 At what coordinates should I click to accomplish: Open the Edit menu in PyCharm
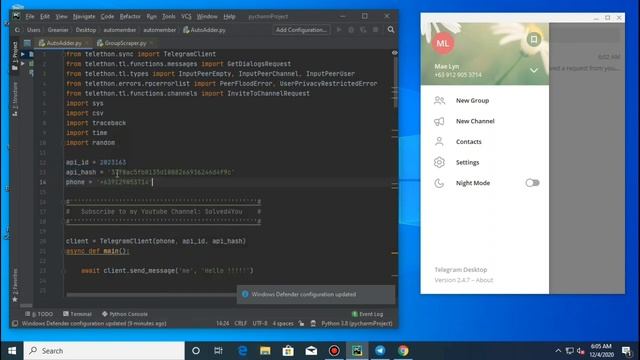tap(45, 17)
